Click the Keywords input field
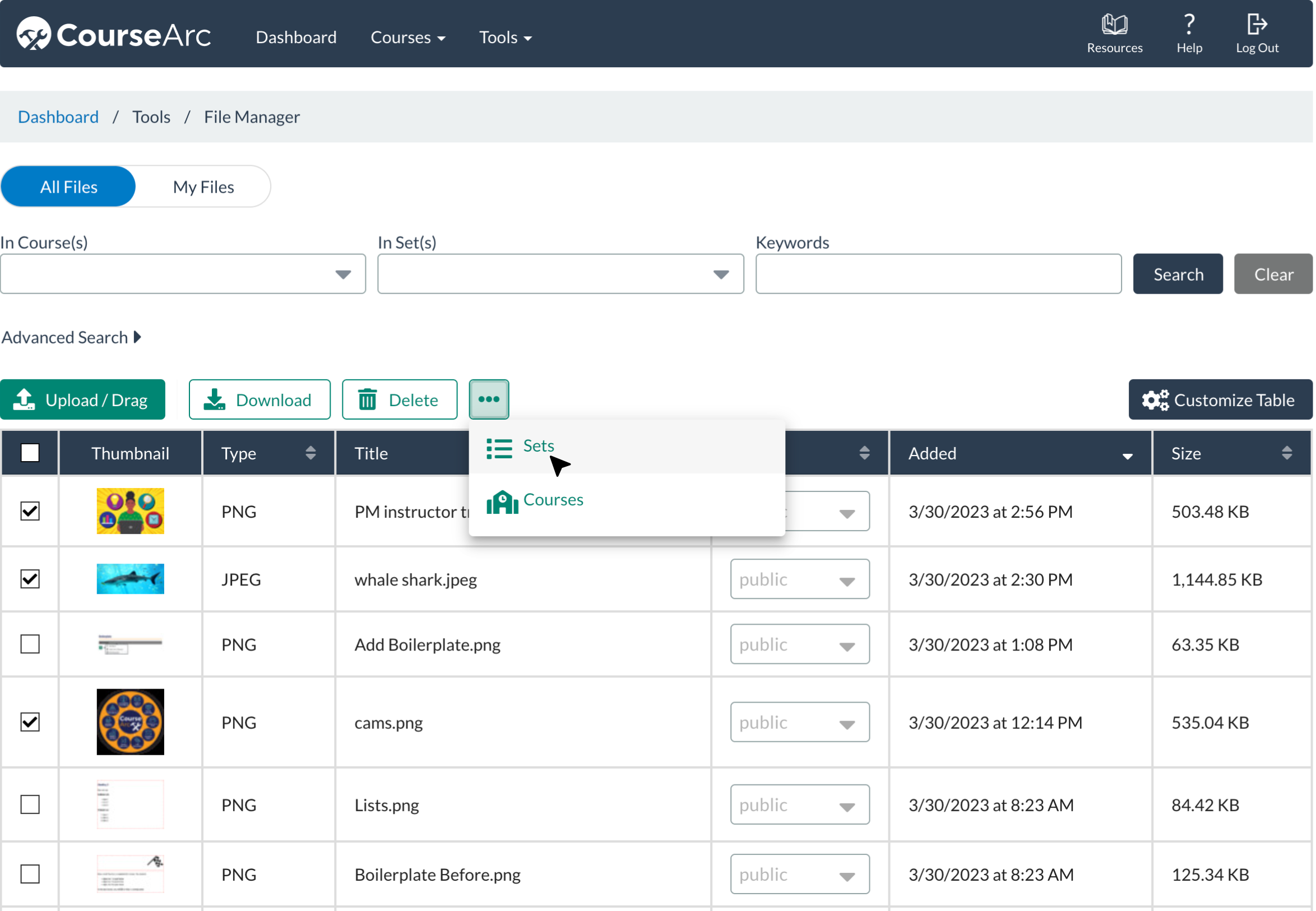The height and width of the screenshot is (911, 1316). [x=938, y=274]
